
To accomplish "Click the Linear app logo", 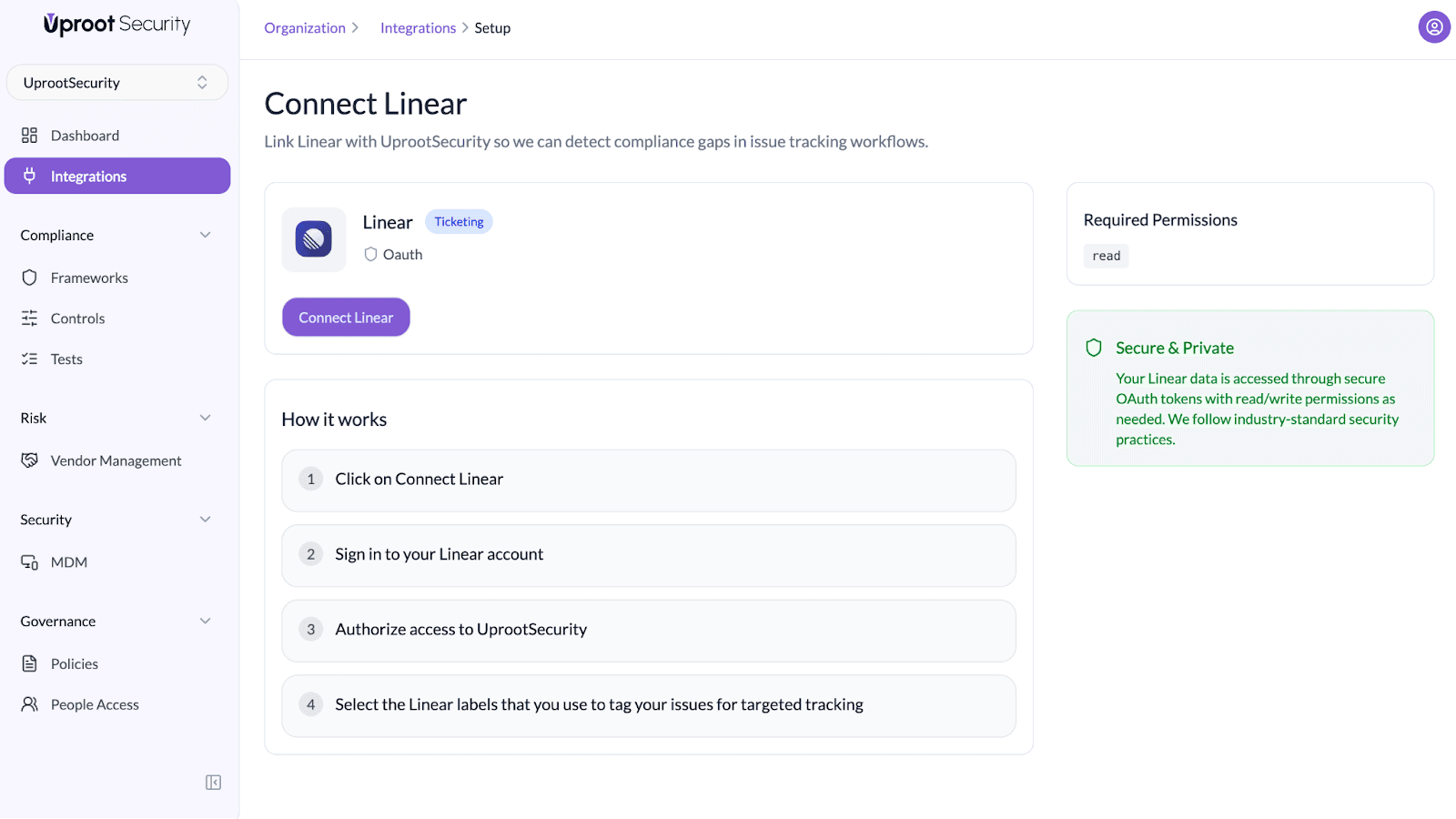I will coord(314,239).
